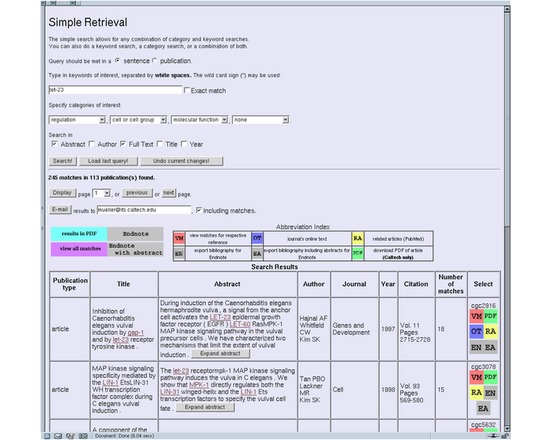Image resolution: width=550 pixels, height=440 pixels.
Task: Click the purple view all matches button
Action: pyautogui.click(x=79, y=249)
